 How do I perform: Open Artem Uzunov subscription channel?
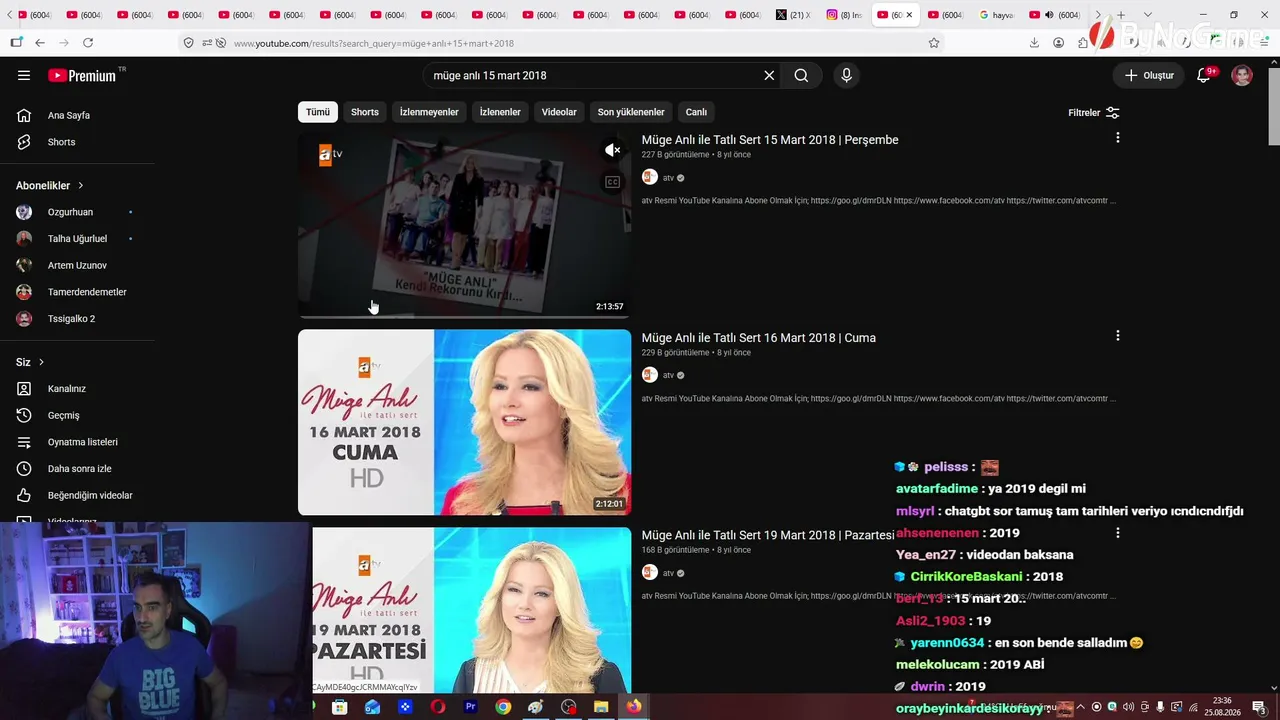[x=77, y=265]
